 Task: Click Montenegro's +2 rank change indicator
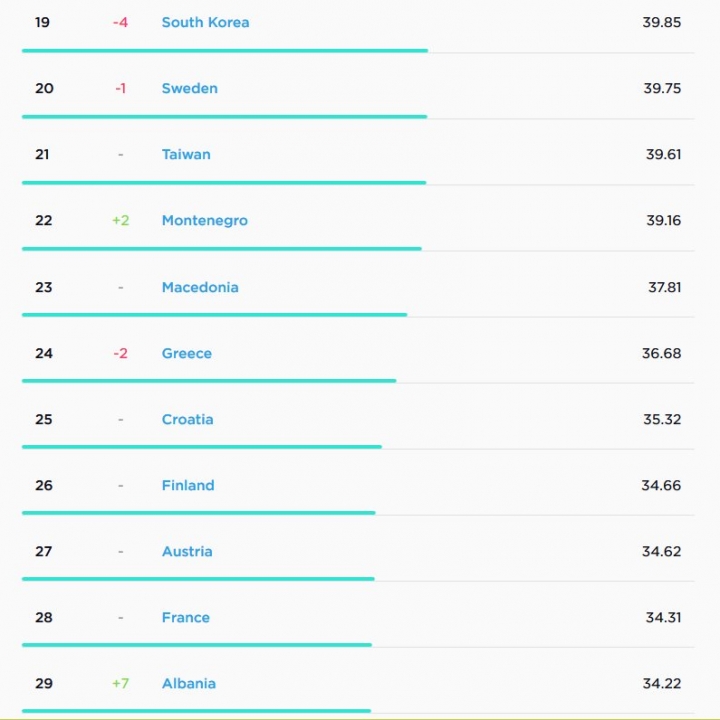pyautogui.click(x=120, y=220)
